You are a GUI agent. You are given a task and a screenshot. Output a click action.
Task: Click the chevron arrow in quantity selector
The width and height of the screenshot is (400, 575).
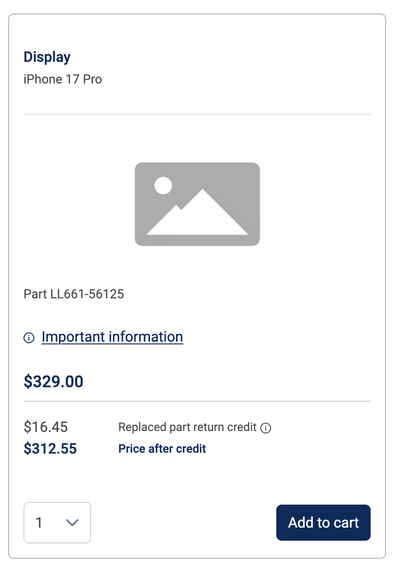click(x=72, y=523)
